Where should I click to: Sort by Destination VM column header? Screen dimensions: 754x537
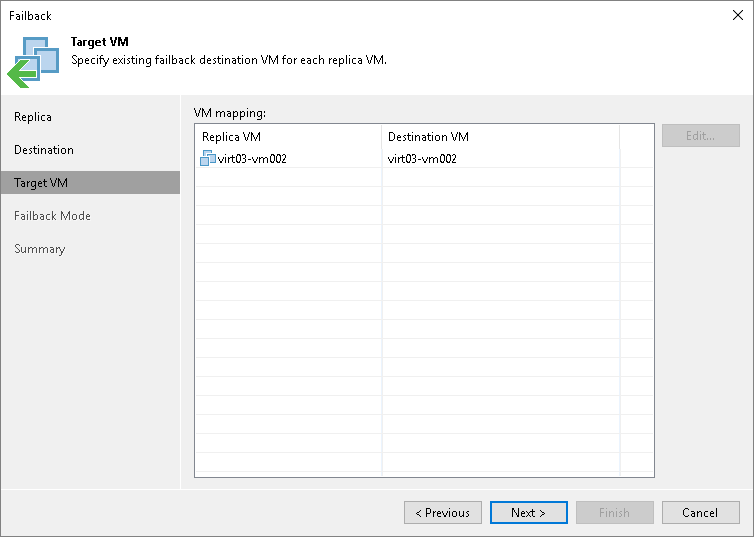500,137
